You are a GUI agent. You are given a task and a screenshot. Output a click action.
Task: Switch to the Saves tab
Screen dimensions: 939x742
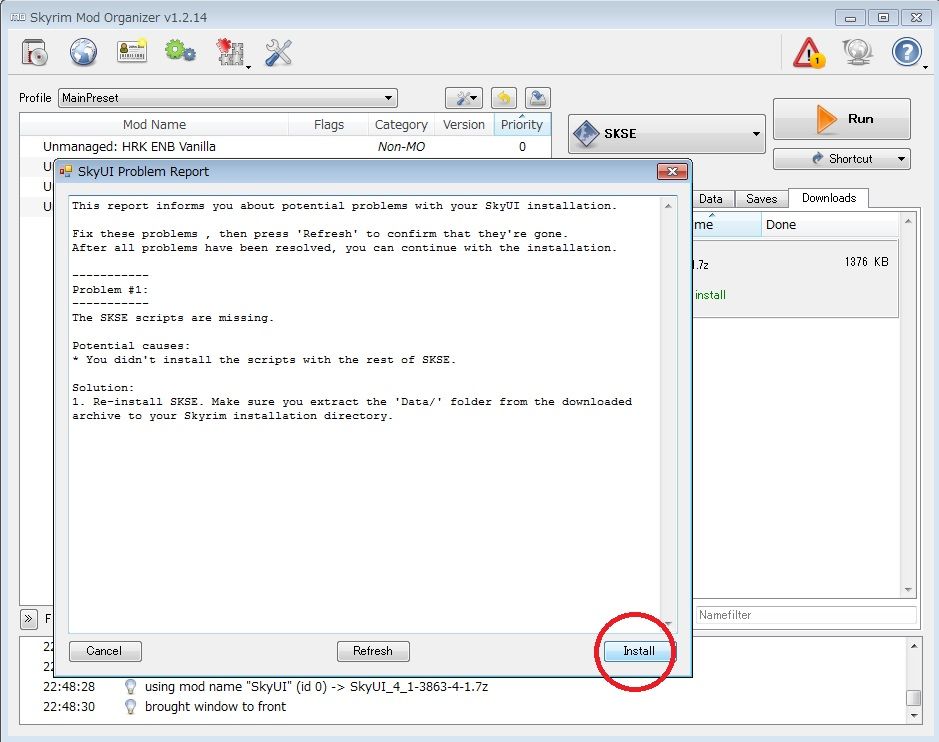point(761,199)
